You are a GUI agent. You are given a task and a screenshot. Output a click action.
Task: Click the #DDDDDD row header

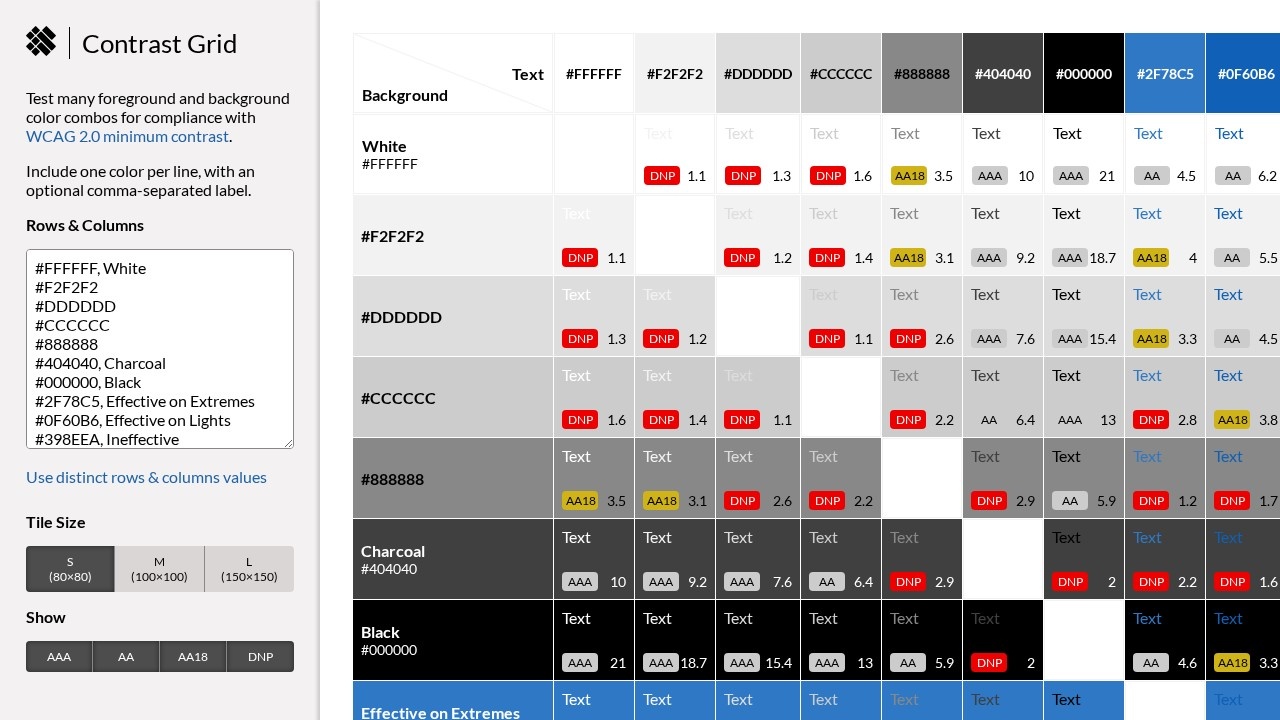453,316
